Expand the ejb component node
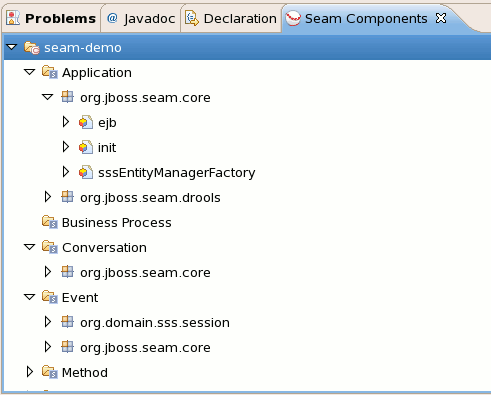Viewport: 491px width, 395px height. [x=66, y=122]
